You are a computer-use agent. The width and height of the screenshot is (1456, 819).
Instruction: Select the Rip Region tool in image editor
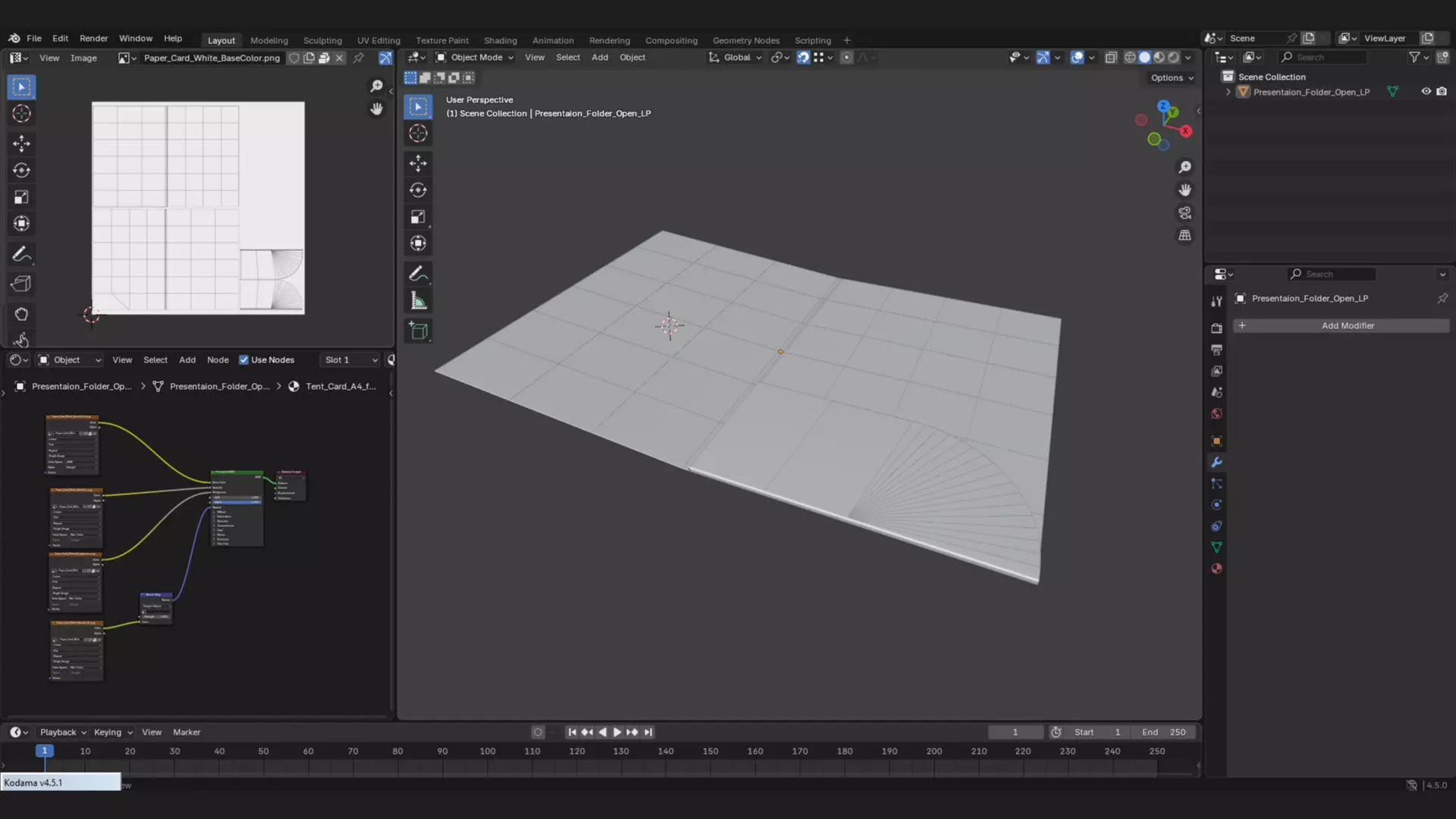tap(21, 284)
